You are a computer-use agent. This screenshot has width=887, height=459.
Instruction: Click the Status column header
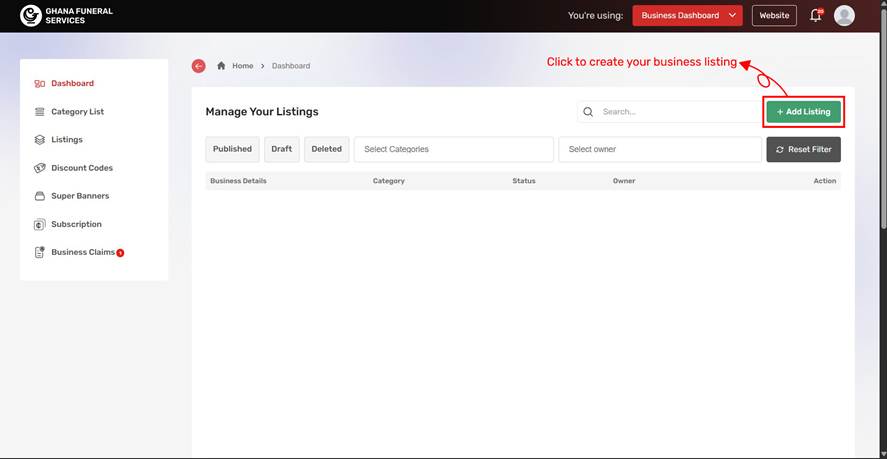point(524,181)
